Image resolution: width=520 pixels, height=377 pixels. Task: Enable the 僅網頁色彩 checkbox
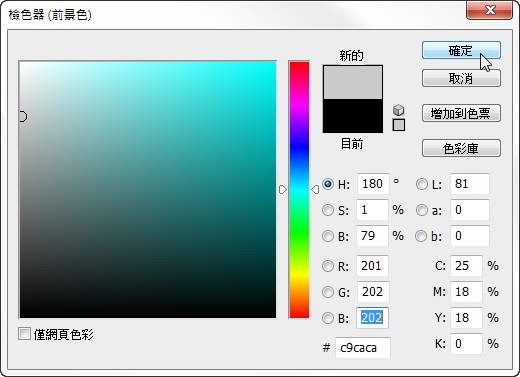coord(24,334)
